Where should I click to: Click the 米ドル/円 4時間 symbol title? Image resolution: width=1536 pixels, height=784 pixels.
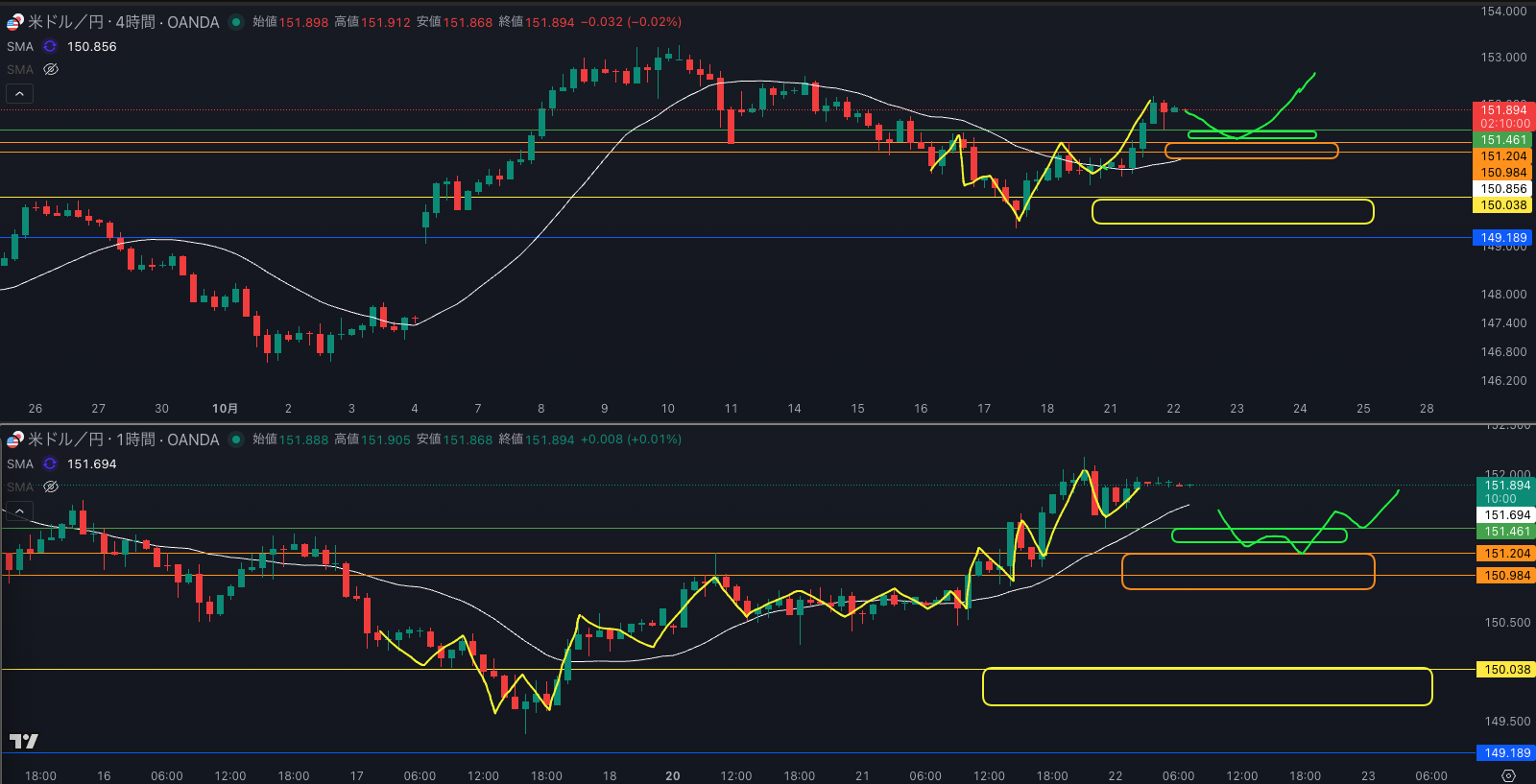[123, 22]
